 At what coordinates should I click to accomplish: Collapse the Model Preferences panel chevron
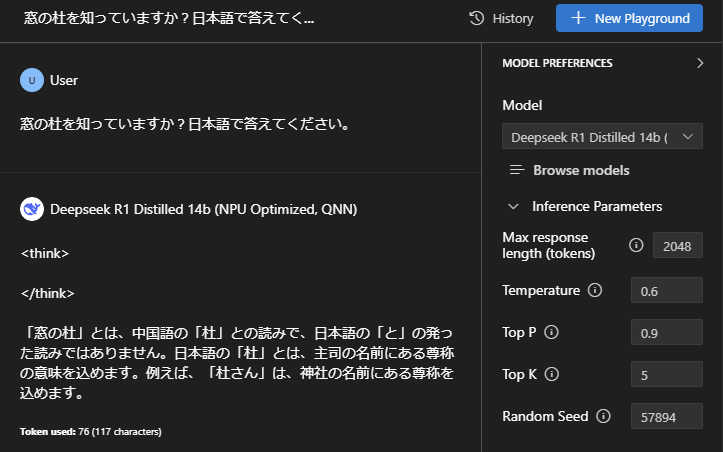pyautogui.click(x=700, y=63)
